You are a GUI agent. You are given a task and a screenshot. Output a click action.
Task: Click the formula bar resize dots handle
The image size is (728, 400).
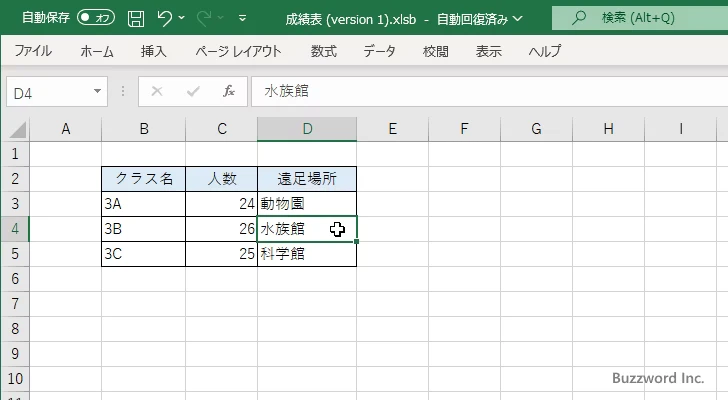123,91
